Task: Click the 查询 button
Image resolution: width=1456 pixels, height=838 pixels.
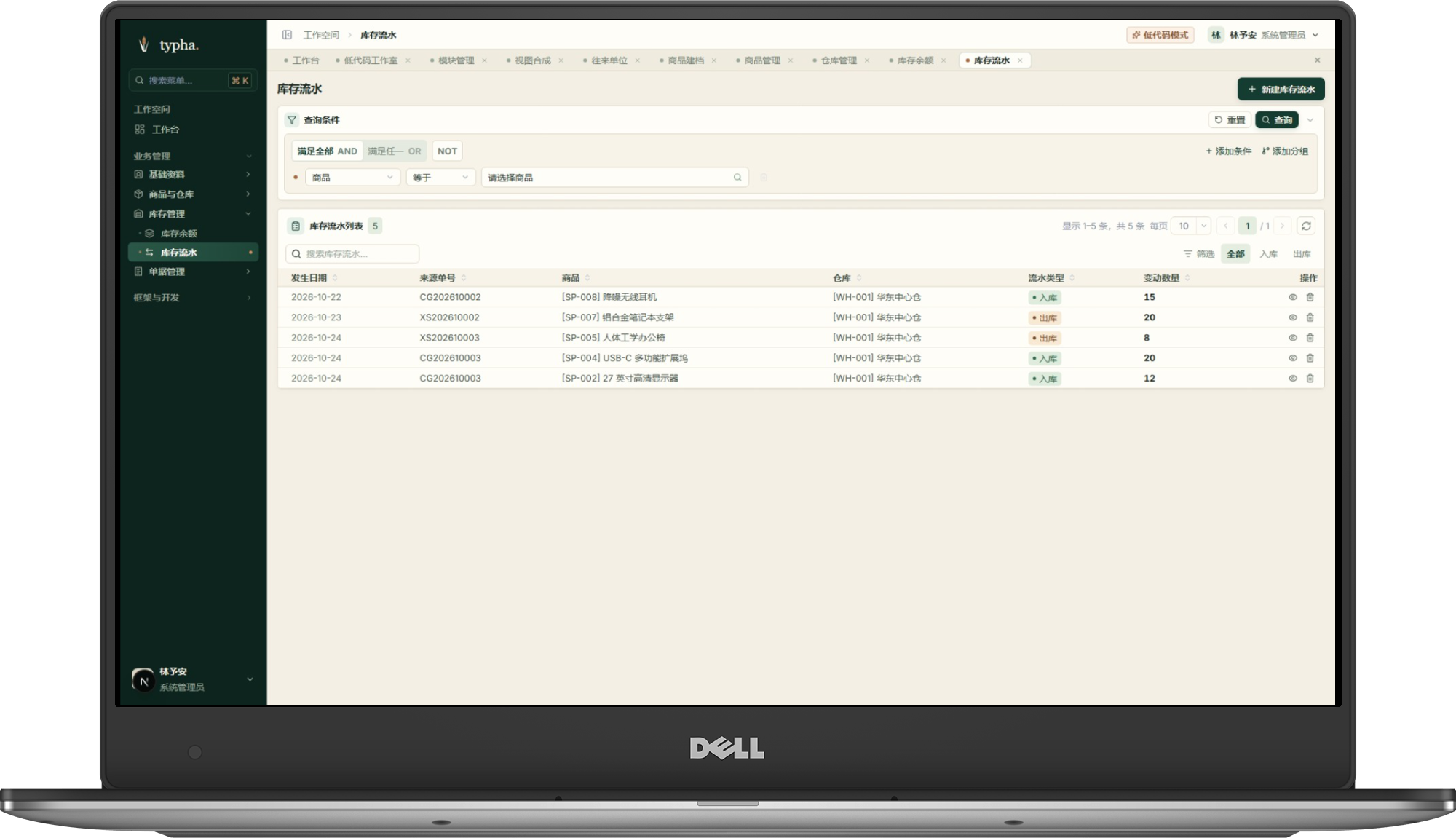Action: 1277,120
